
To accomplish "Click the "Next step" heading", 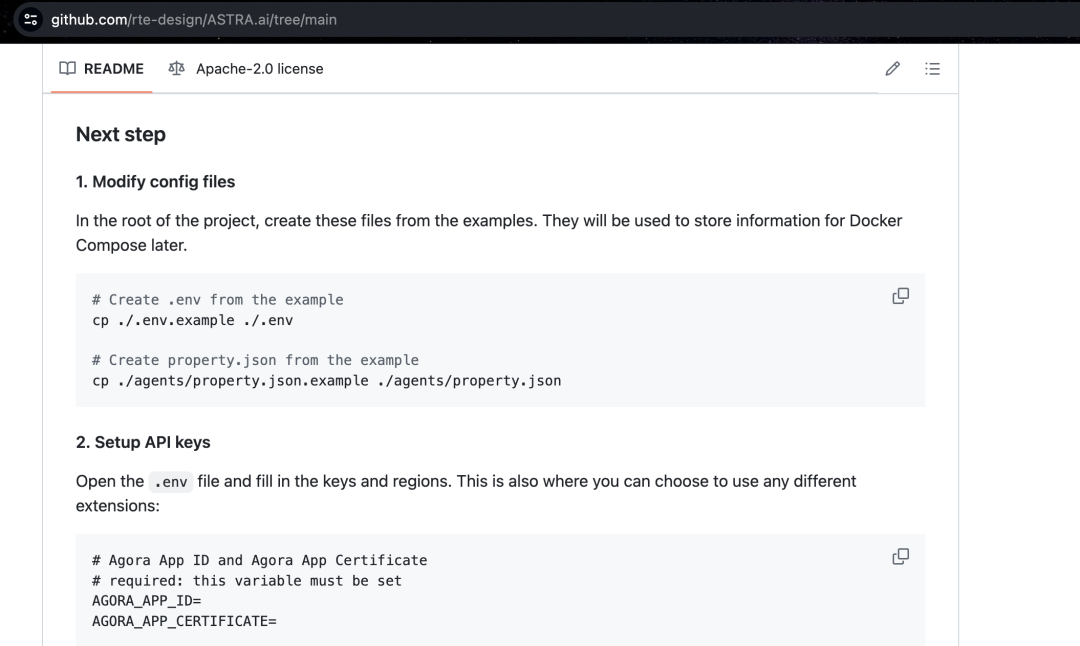I will click(121, 134).
